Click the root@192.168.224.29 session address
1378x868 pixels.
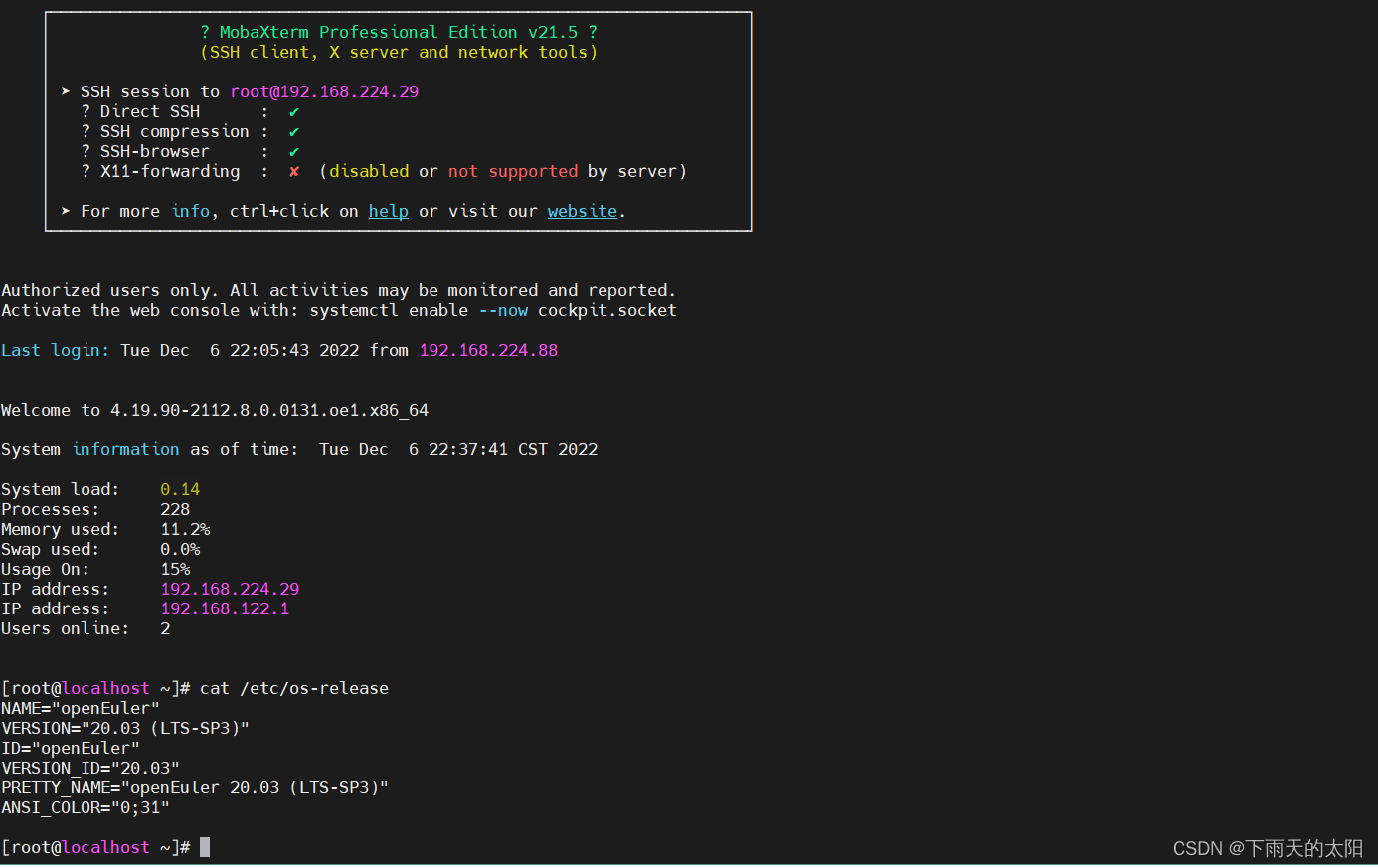(x=324, y=91)
